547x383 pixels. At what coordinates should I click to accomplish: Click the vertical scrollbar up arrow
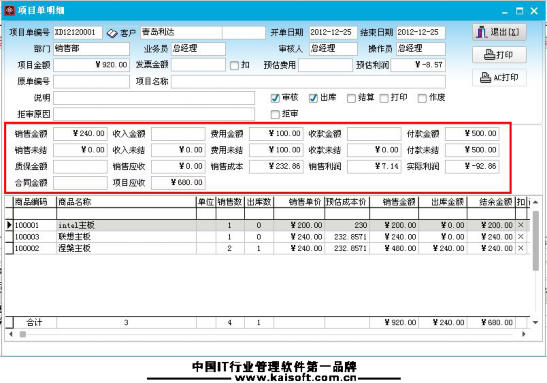coord(535,202)
